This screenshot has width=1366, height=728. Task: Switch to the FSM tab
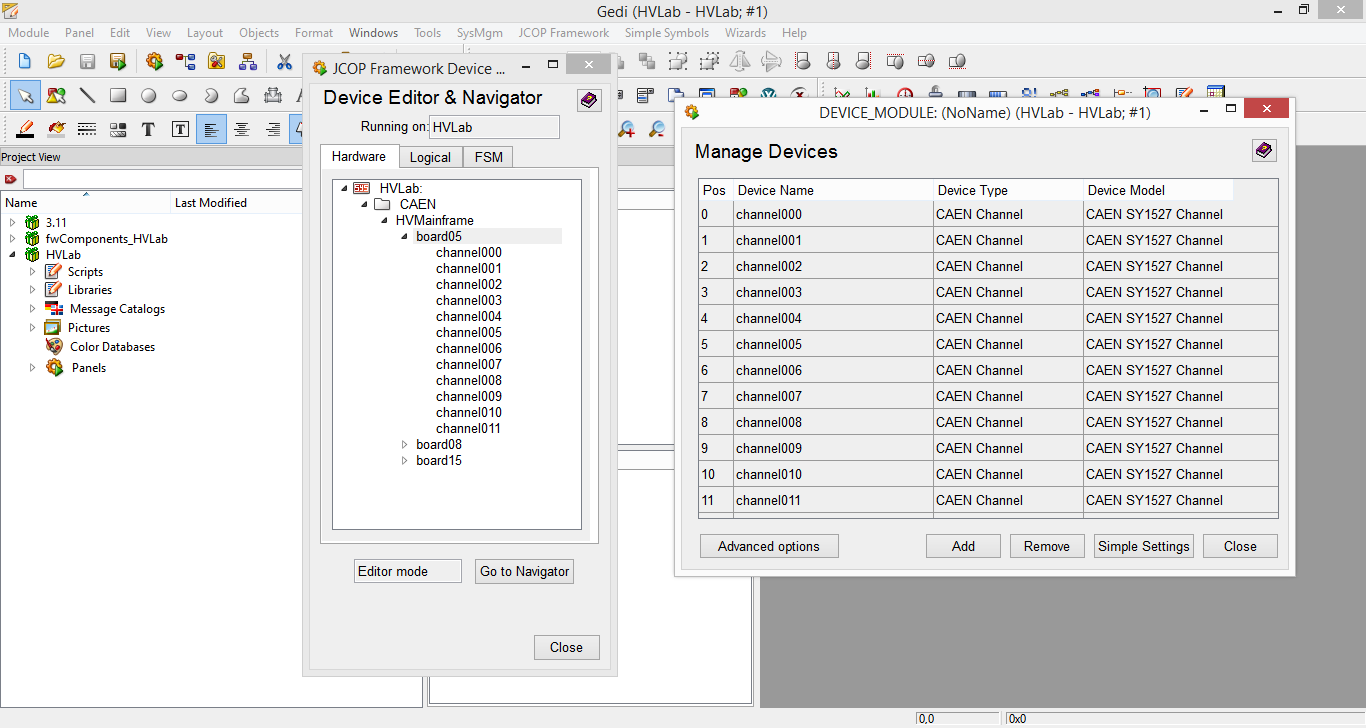click(x=489, y=157)
